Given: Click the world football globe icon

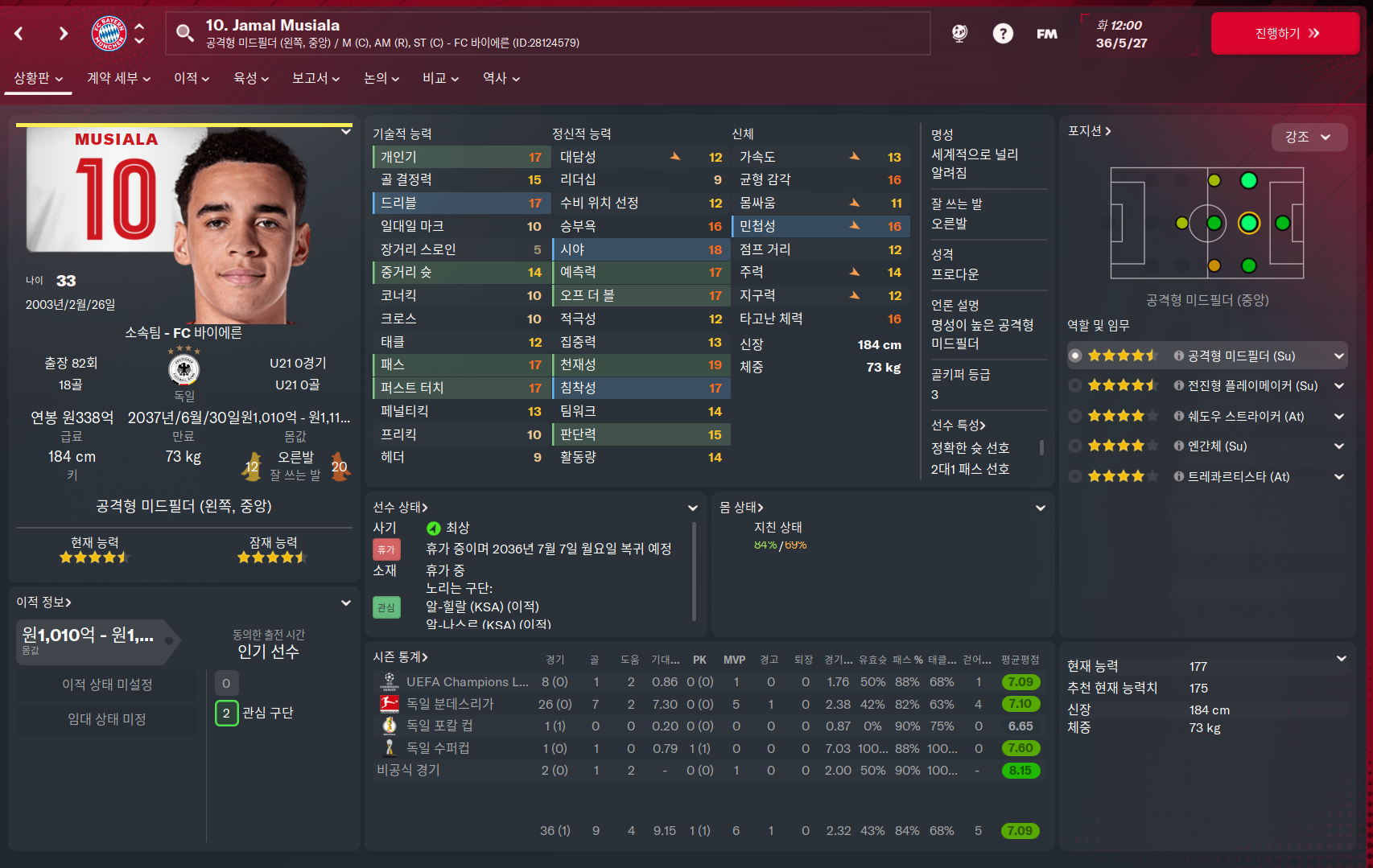Looking at the screenshot, I should (x=959, y=33).
